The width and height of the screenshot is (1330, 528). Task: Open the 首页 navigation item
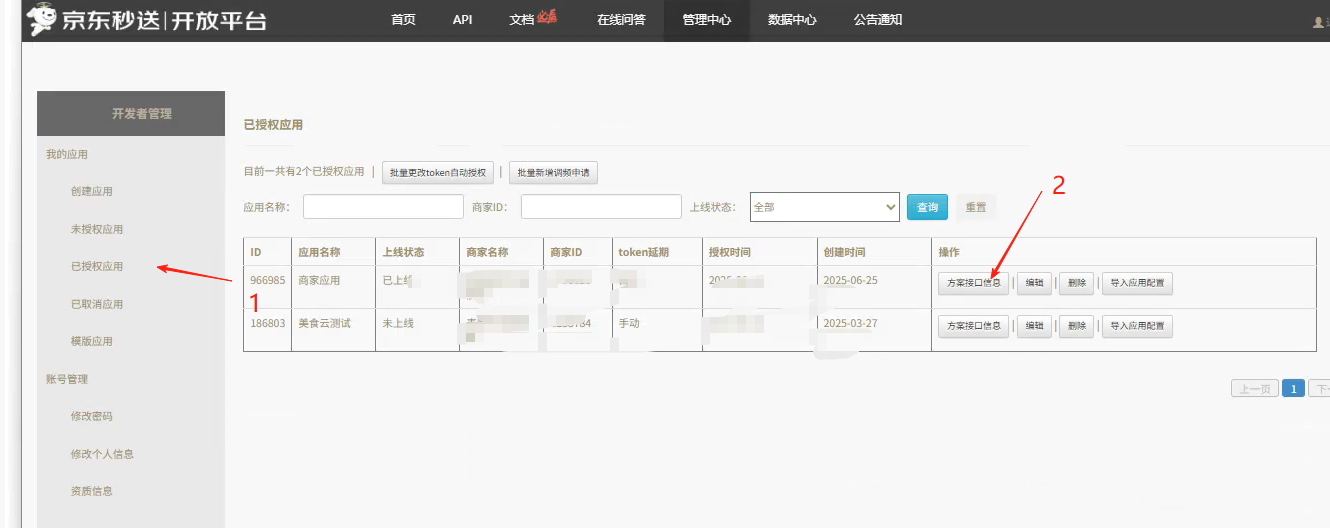click(x=403, y=20)
